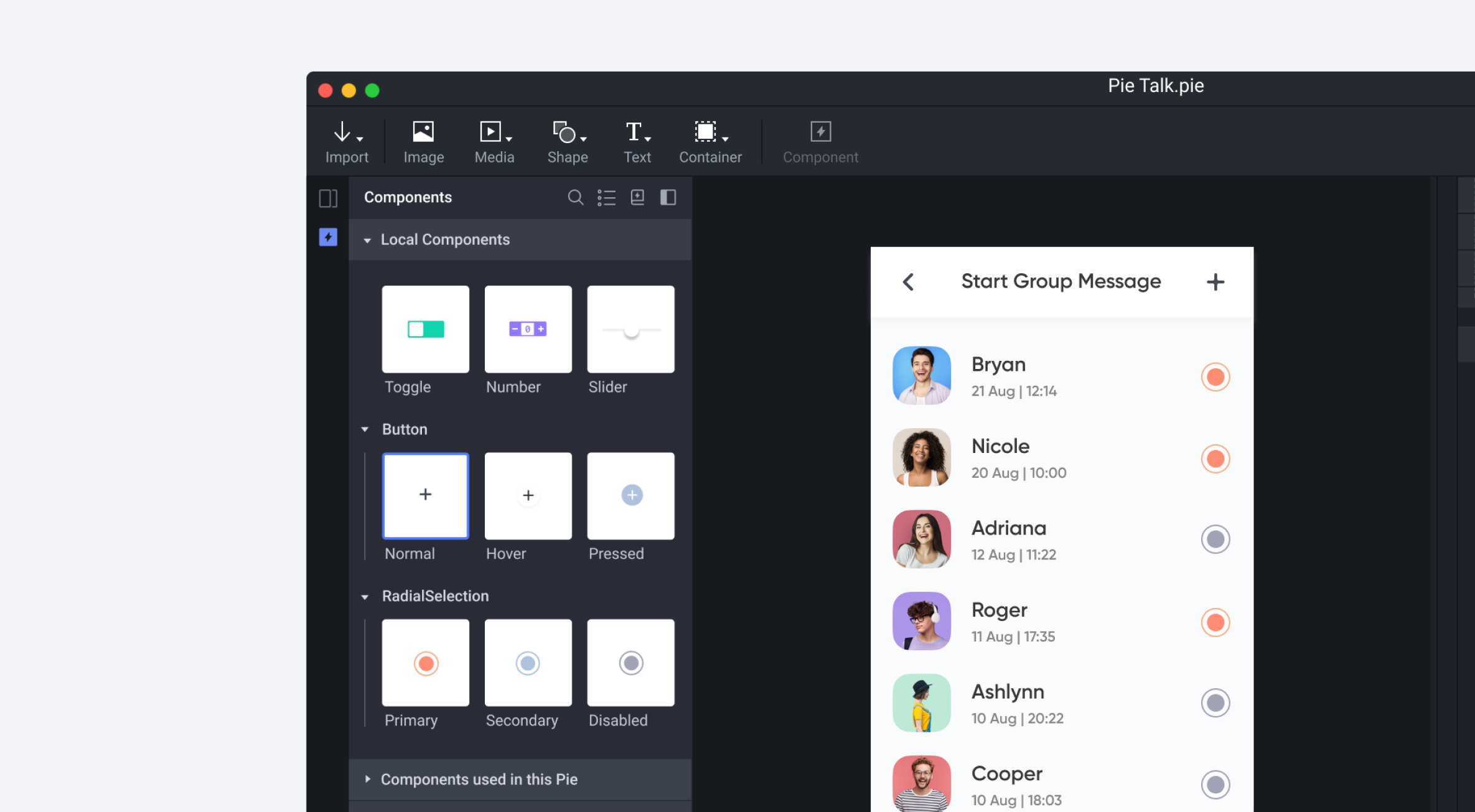This screenshot has height=812, width=1475.
Task: Switch Components panel to list view
Action: pos(606,198)
